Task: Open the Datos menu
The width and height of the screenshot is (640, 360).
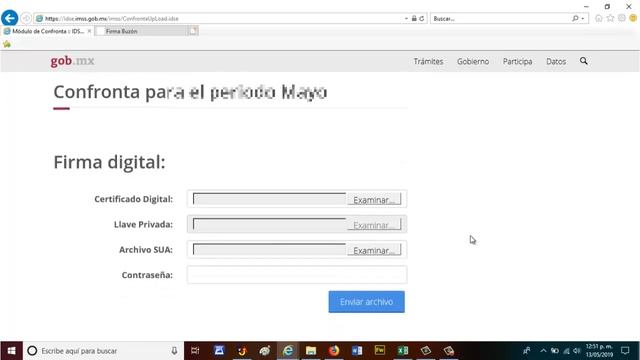Action: pos(556,61)
